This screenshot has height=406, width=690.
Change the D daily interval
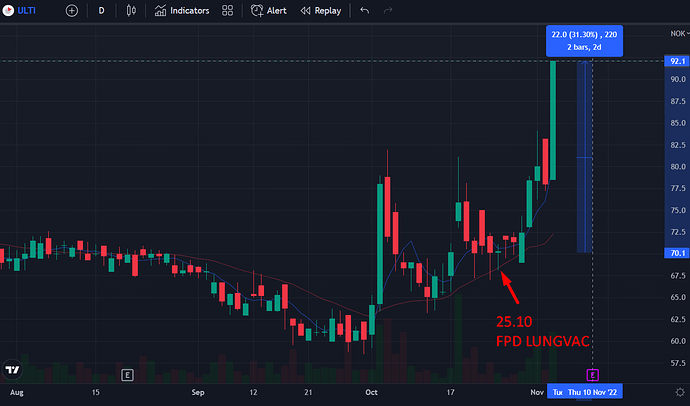pyautogui.click(x=101, y=11)
